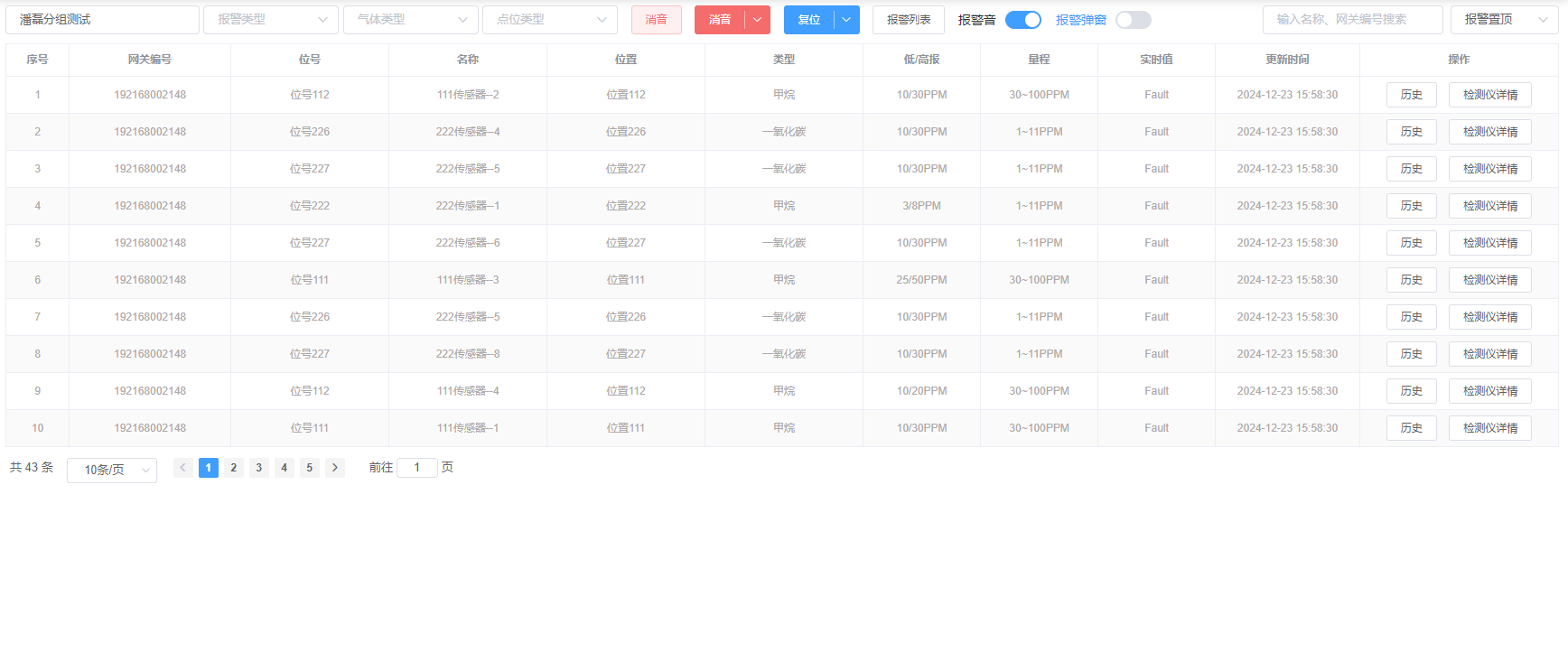
Task: Click the blue 复位 button
Action: 809,20
